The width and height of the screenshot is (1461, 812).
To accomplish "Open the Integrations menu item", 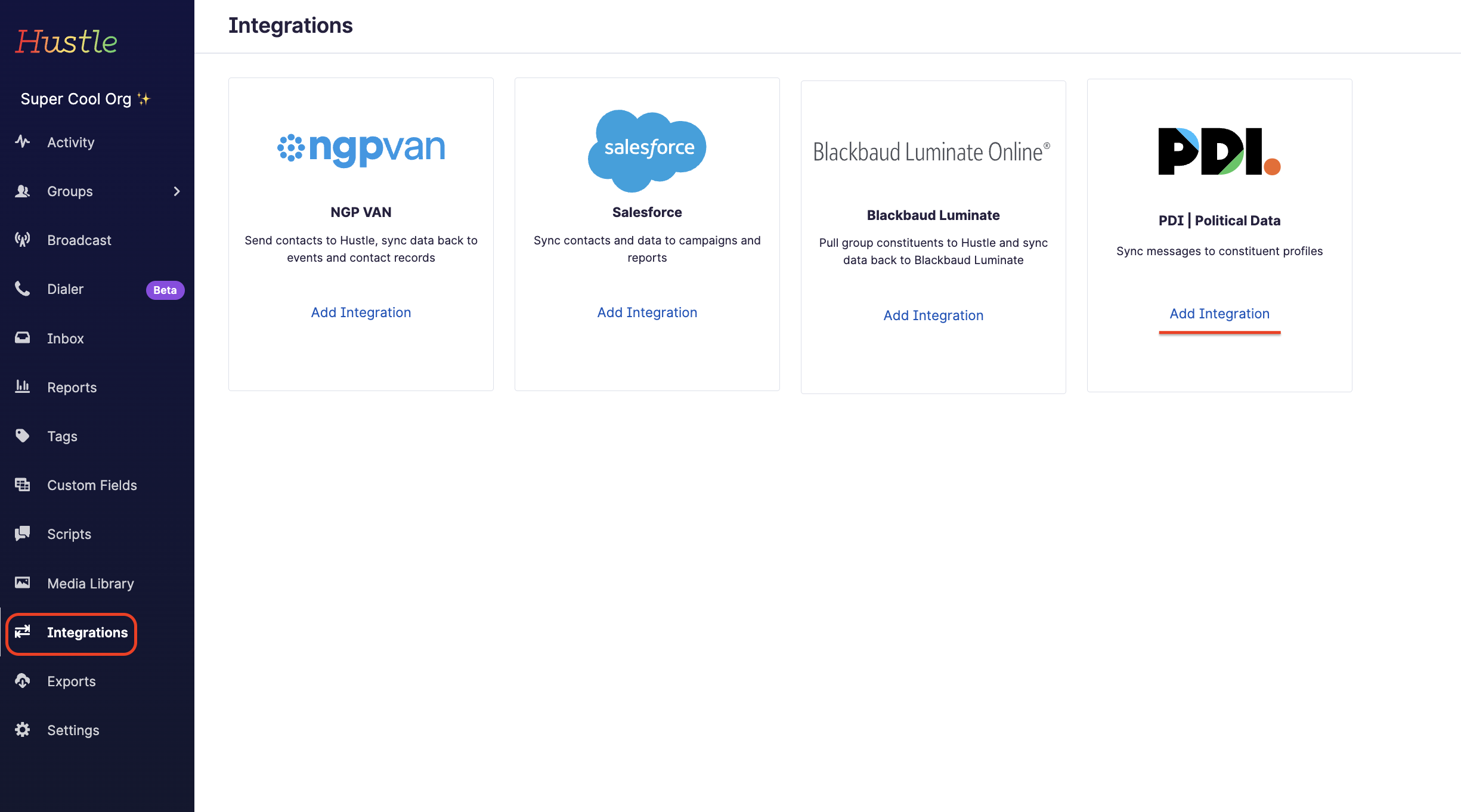I will click(87, 633).
